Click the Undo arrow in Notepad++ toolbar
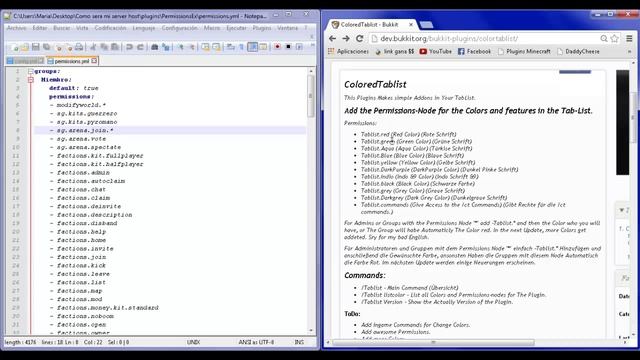 pyautogui.click(x=129, y=47)
